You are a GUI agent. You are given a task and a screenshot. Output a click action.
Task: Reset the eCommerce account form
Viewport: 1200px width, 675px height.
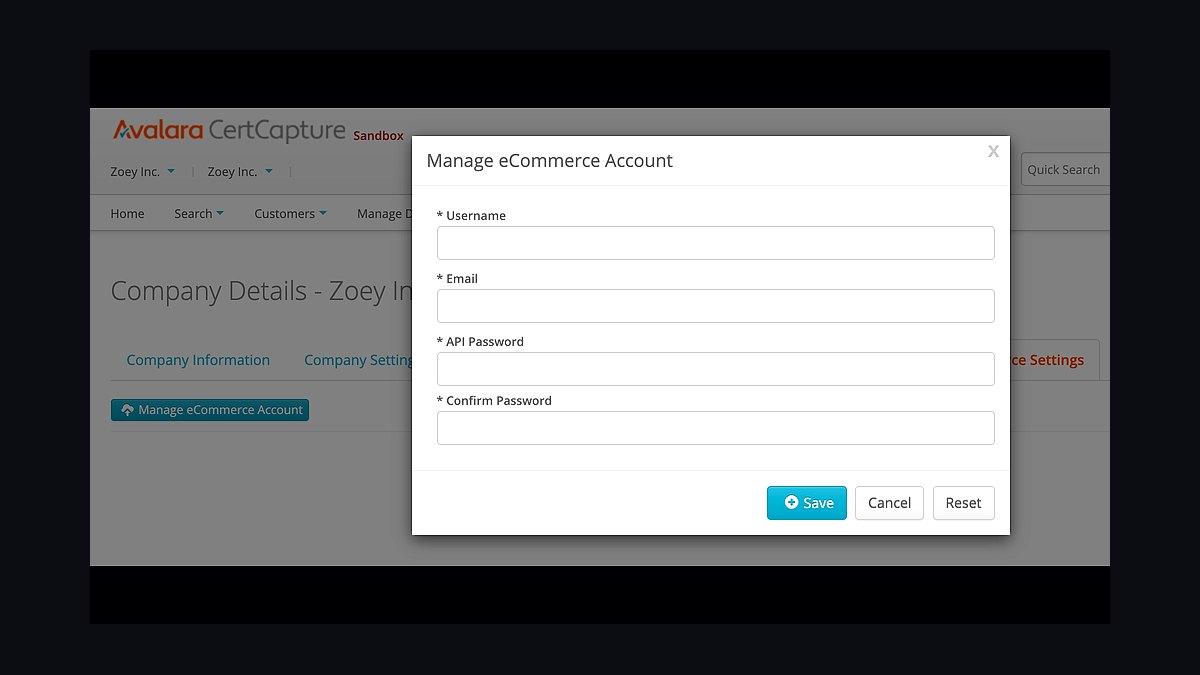964,503
